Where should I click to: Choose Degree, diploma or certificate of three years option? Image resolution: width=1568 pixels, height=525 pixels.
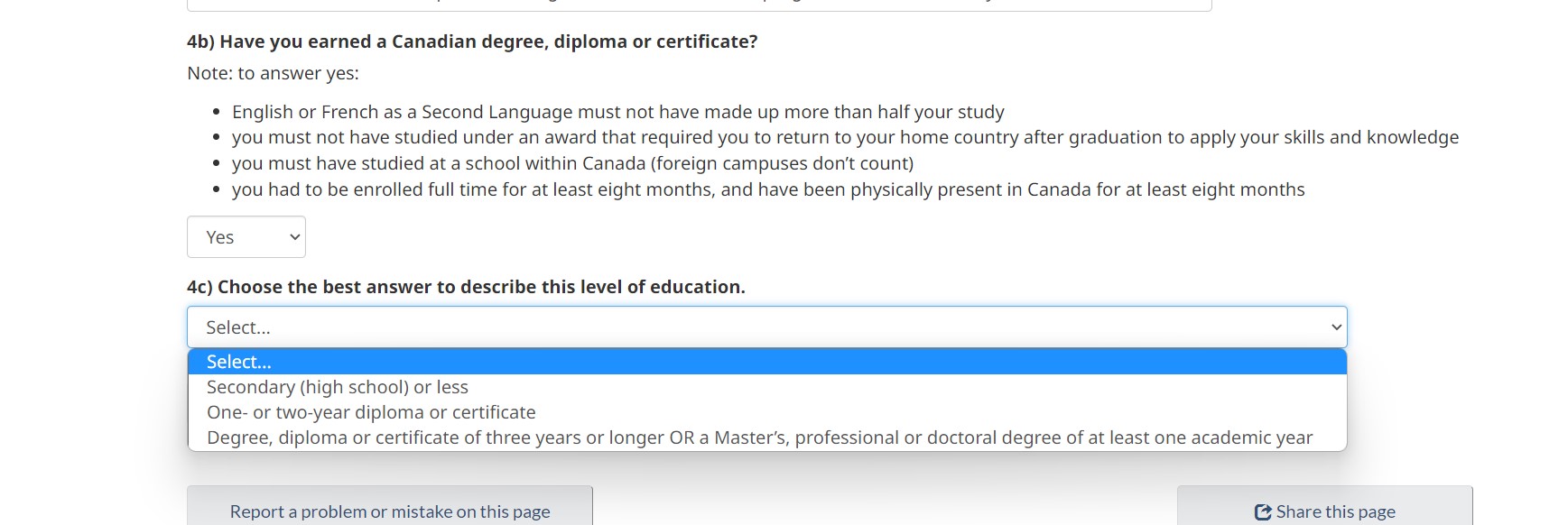tap(758, 437)
